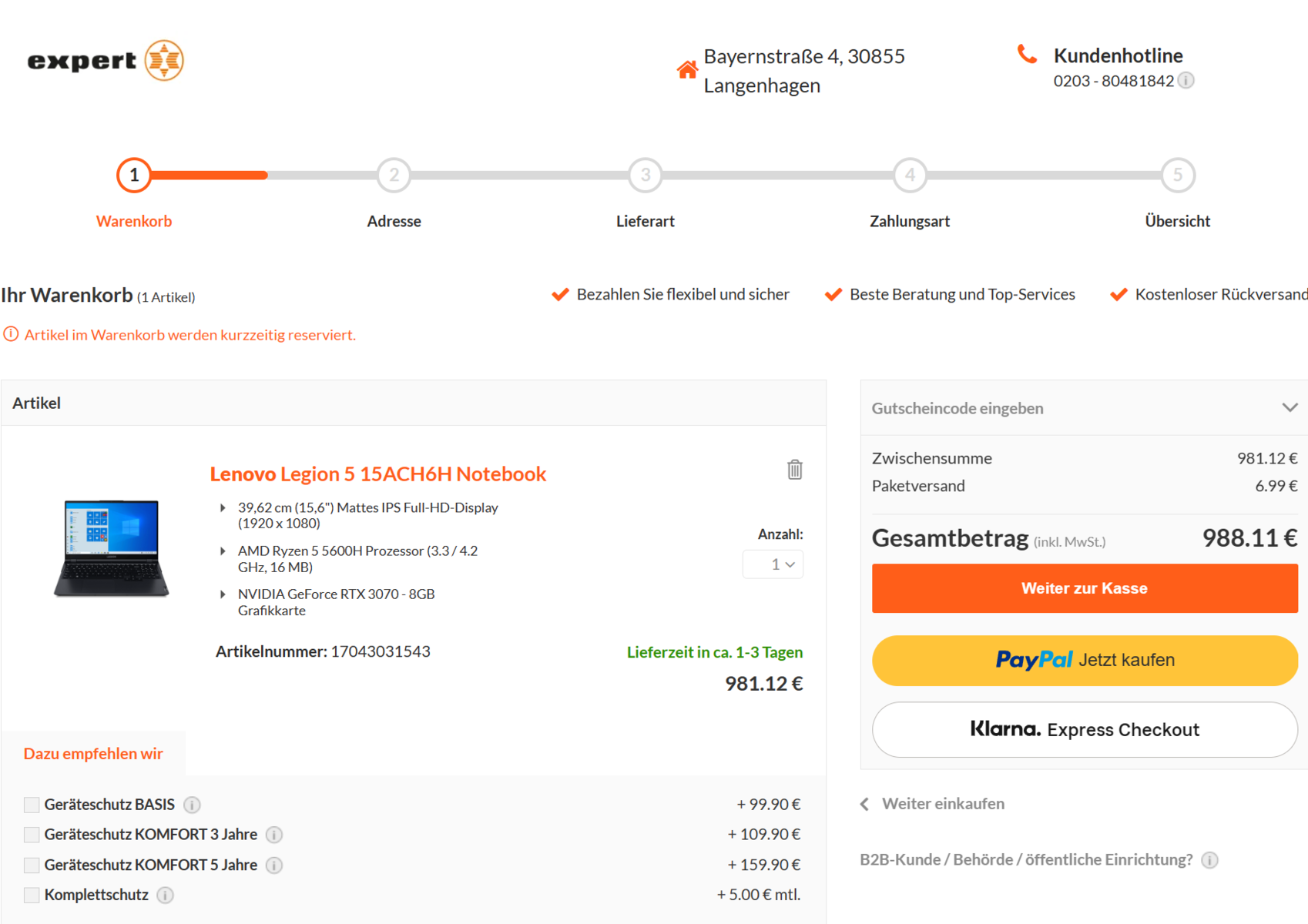Viewport: 1308px width, 924px height.
Task: Delete the Lenovo notebook via trash icon
Action: point(795,469)
